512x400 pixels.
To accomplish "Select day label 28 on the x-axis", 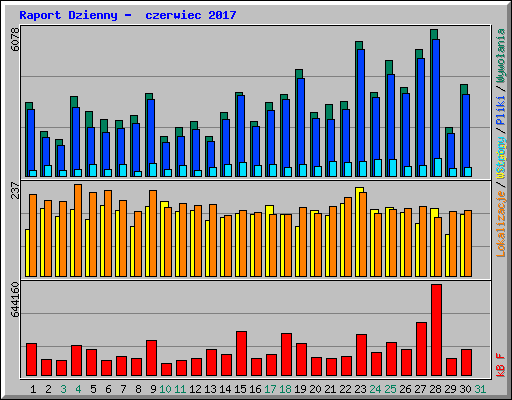I will [x=435, y=389].
